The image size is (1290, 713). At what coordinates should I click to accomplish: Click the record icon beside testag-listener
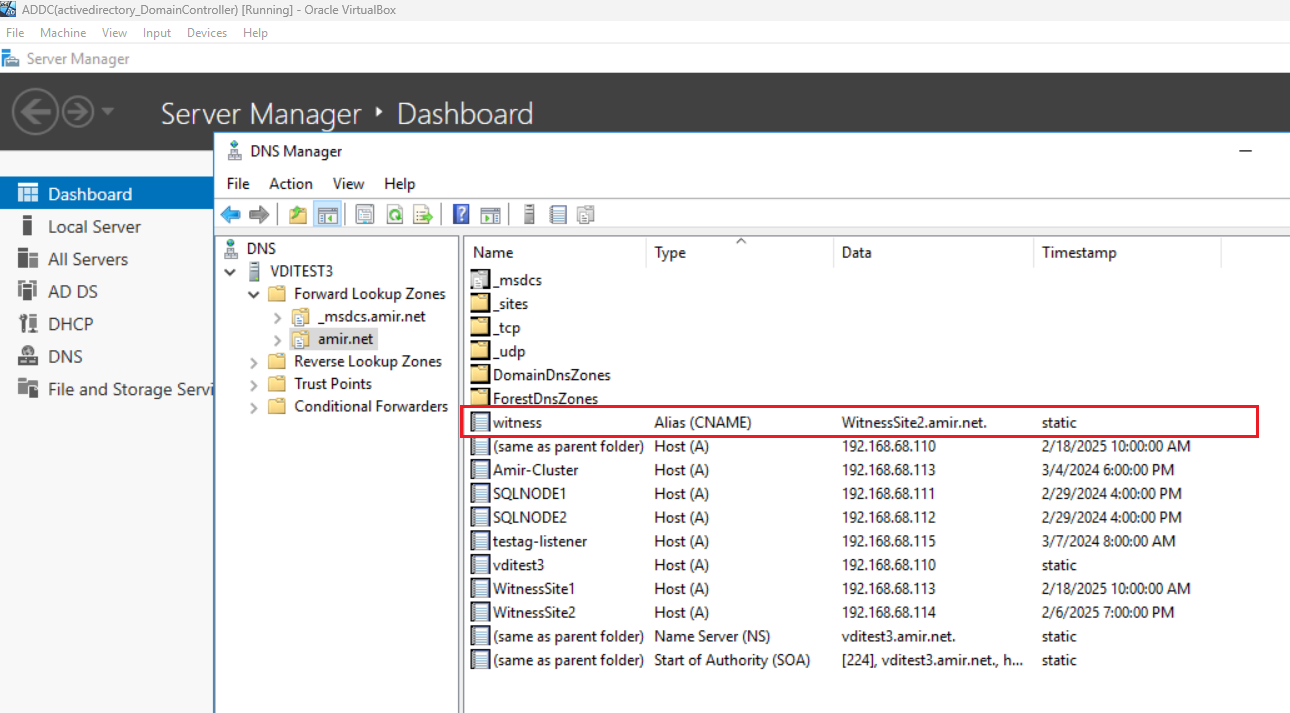pos(481,541)
